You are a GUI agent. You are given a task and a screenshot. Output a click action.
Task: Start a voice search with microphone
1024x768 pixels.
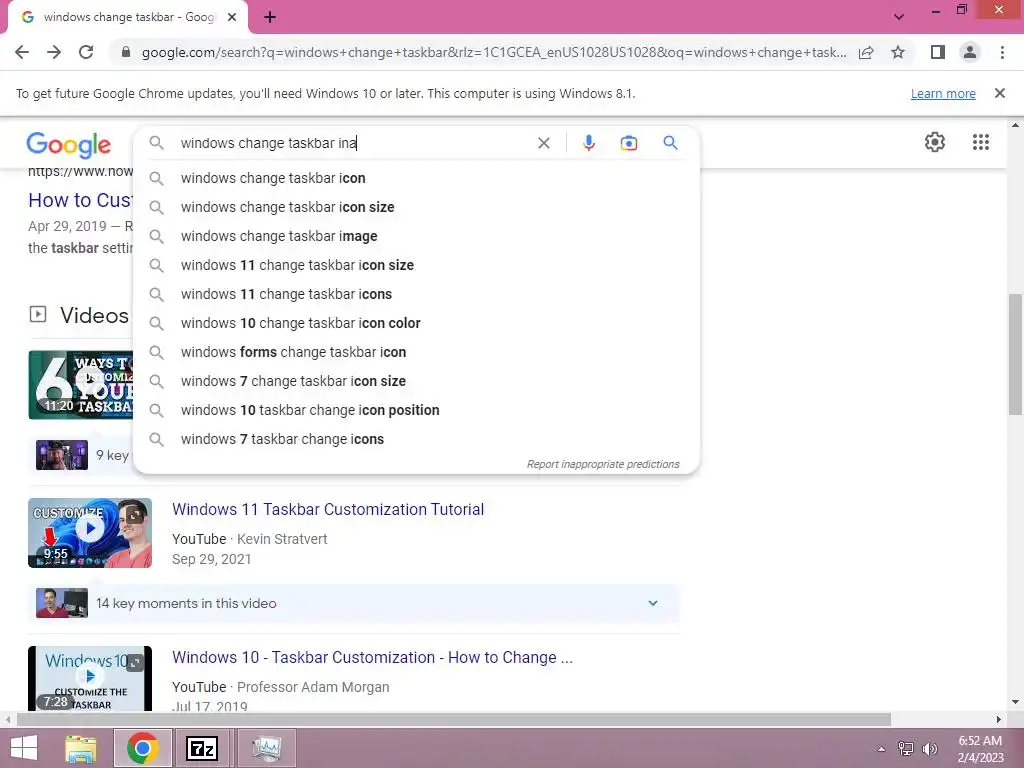pyautogui.click(x=588, y=143)
